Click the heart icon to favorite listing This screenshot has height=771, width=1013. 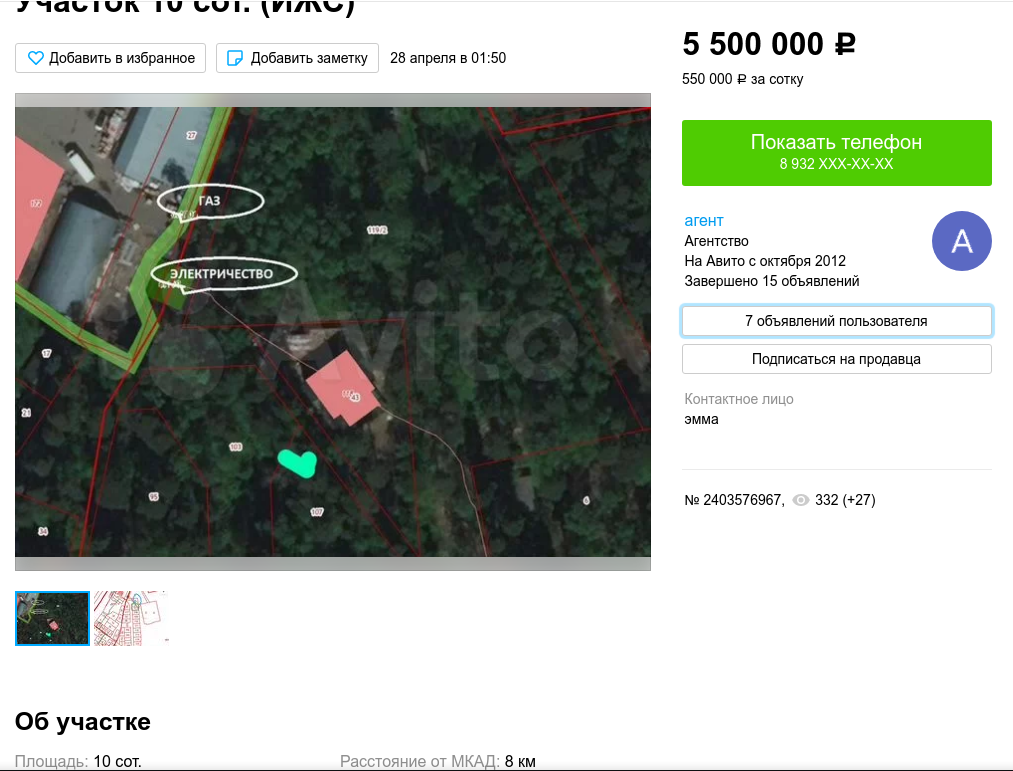click(x=35, y=58)
